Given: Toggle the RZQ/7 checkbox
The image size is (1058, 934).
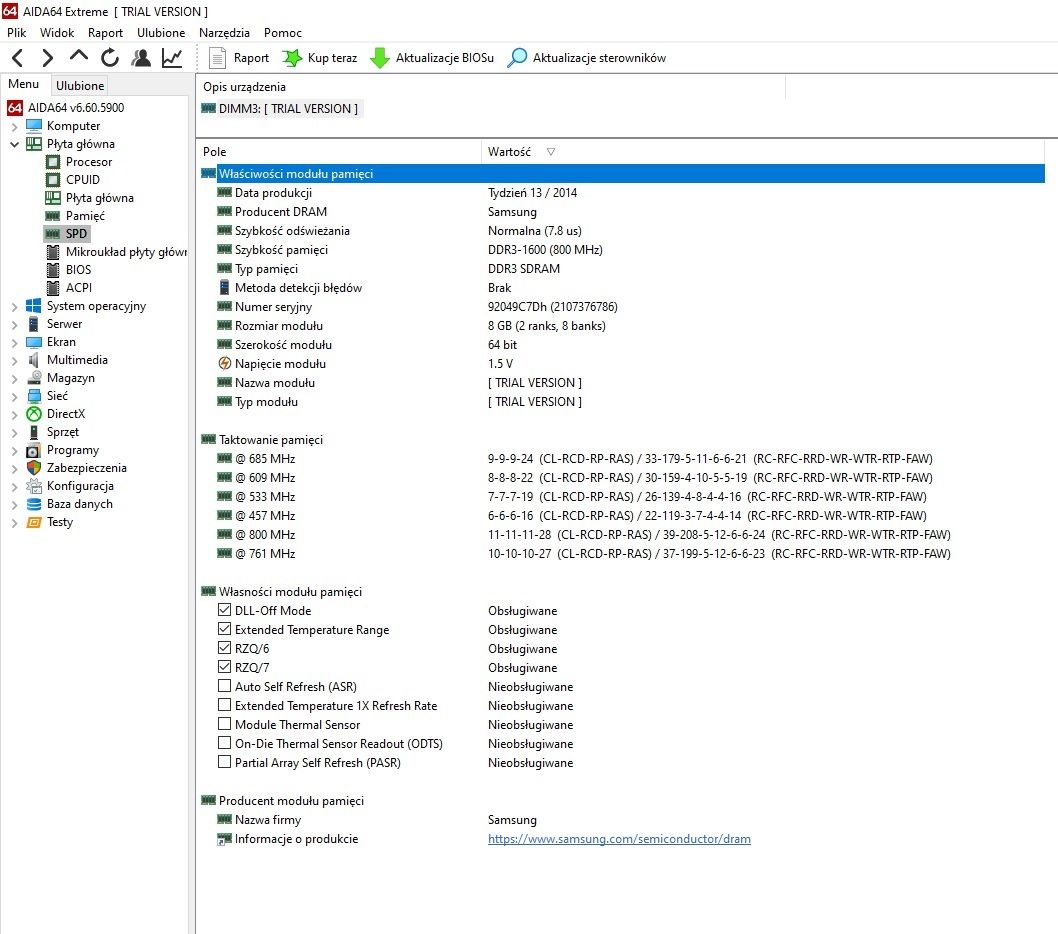Looking at the screenshot, I should pos(225,667).
